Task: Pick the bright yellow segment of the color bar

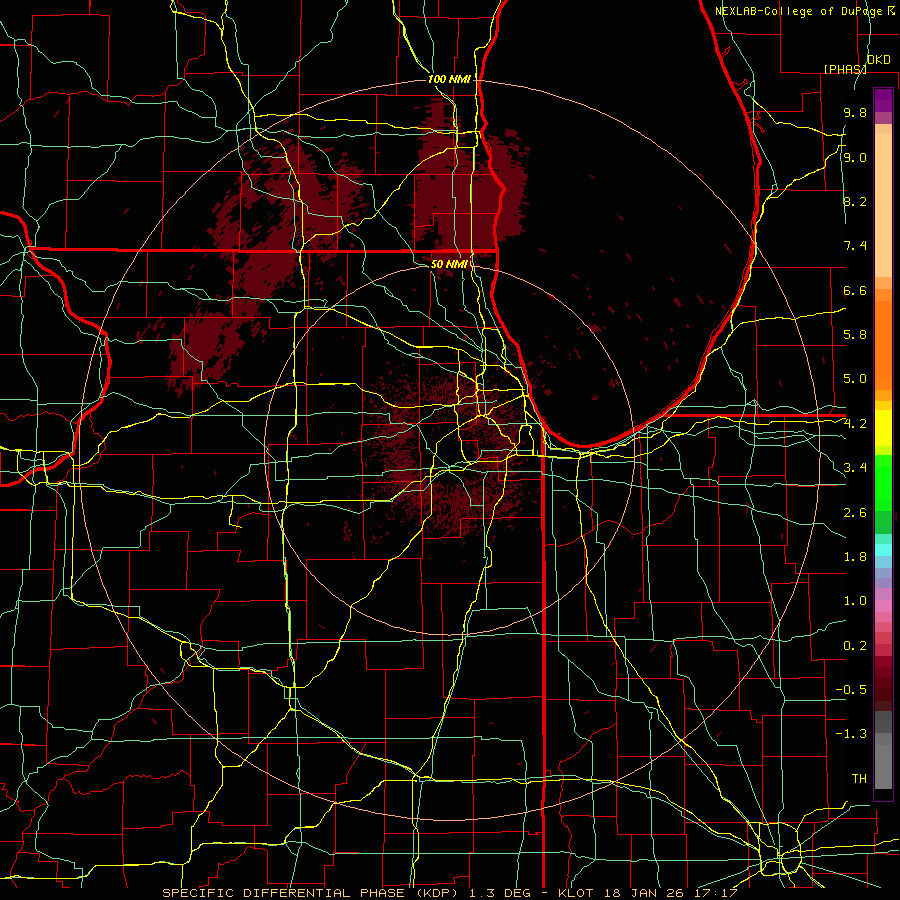Action: click(883, 428)
